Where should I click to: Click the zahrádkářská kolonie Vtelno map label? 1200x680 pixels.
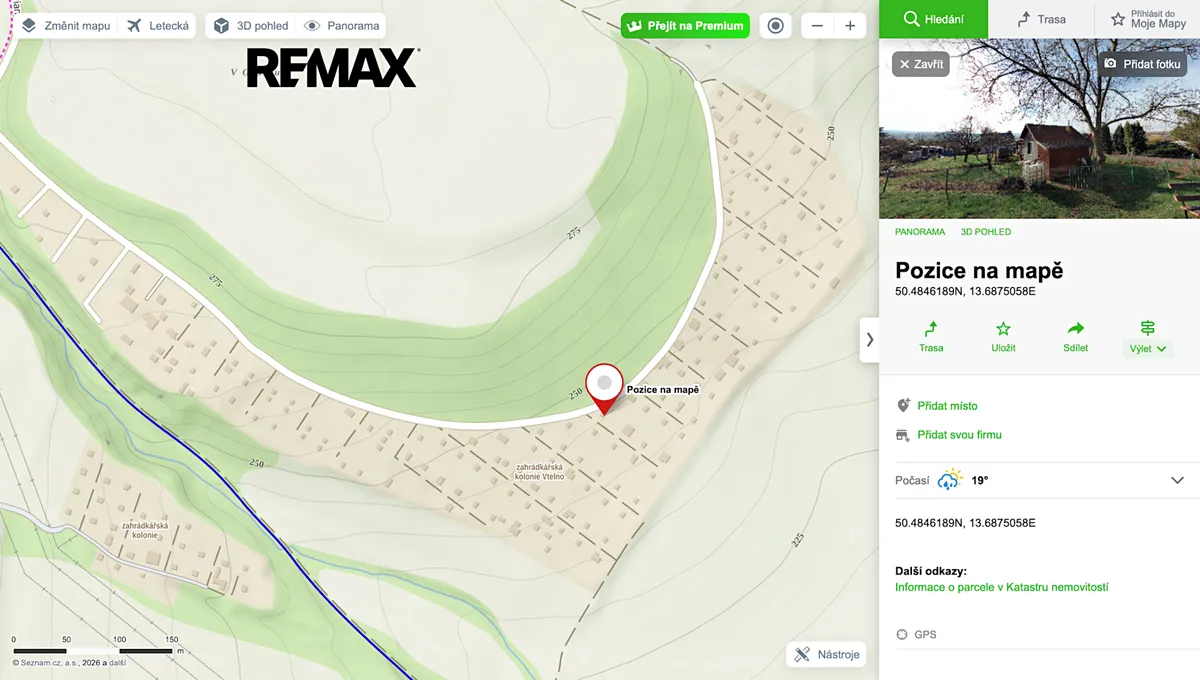(541, 471)
